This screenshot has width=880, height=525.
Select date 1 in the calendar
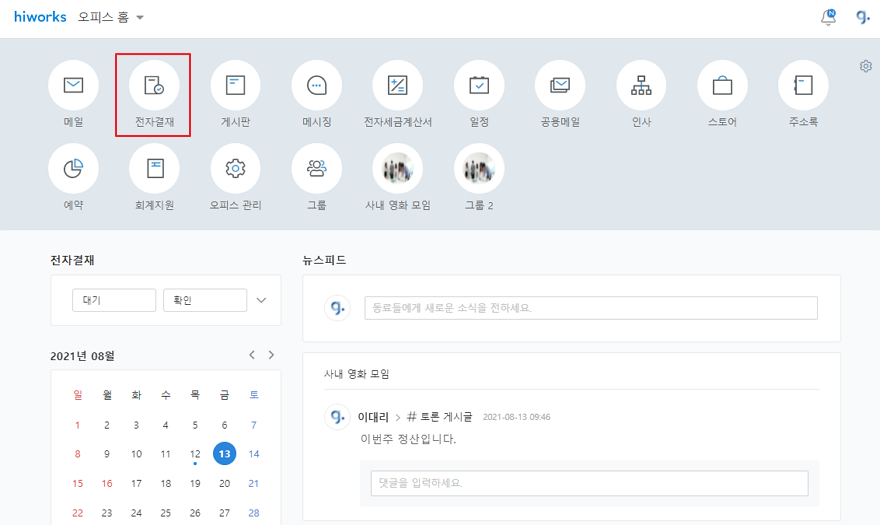tap(77, 425)
